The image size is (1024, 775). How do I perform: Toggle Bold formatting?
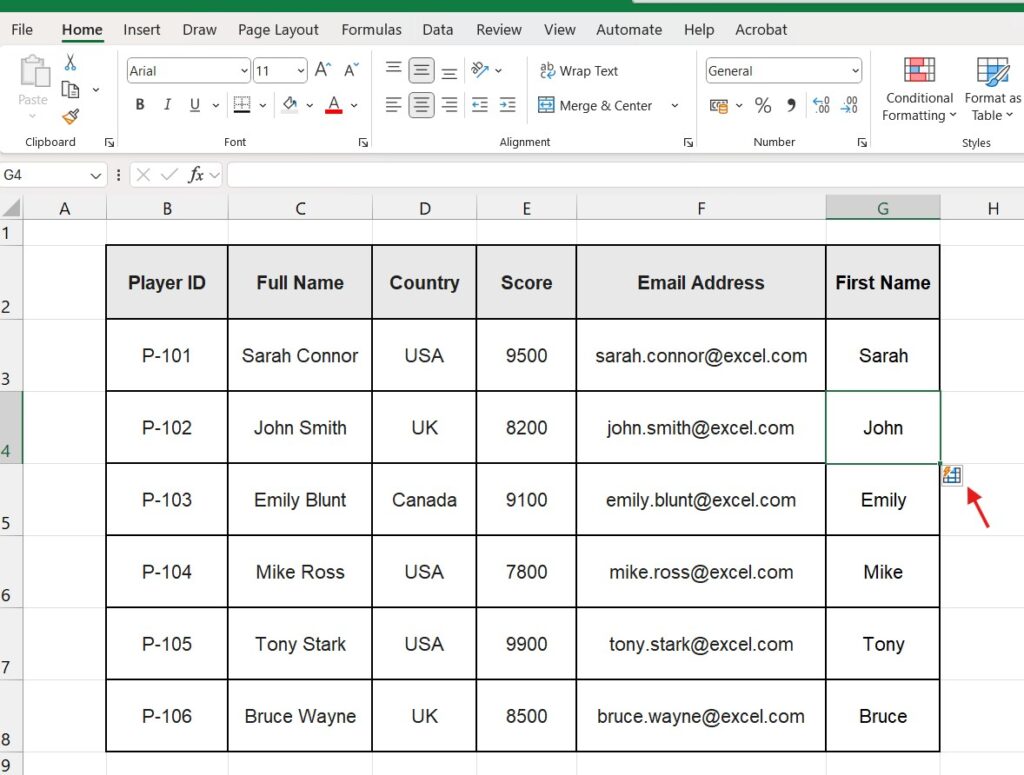point(140,105)
